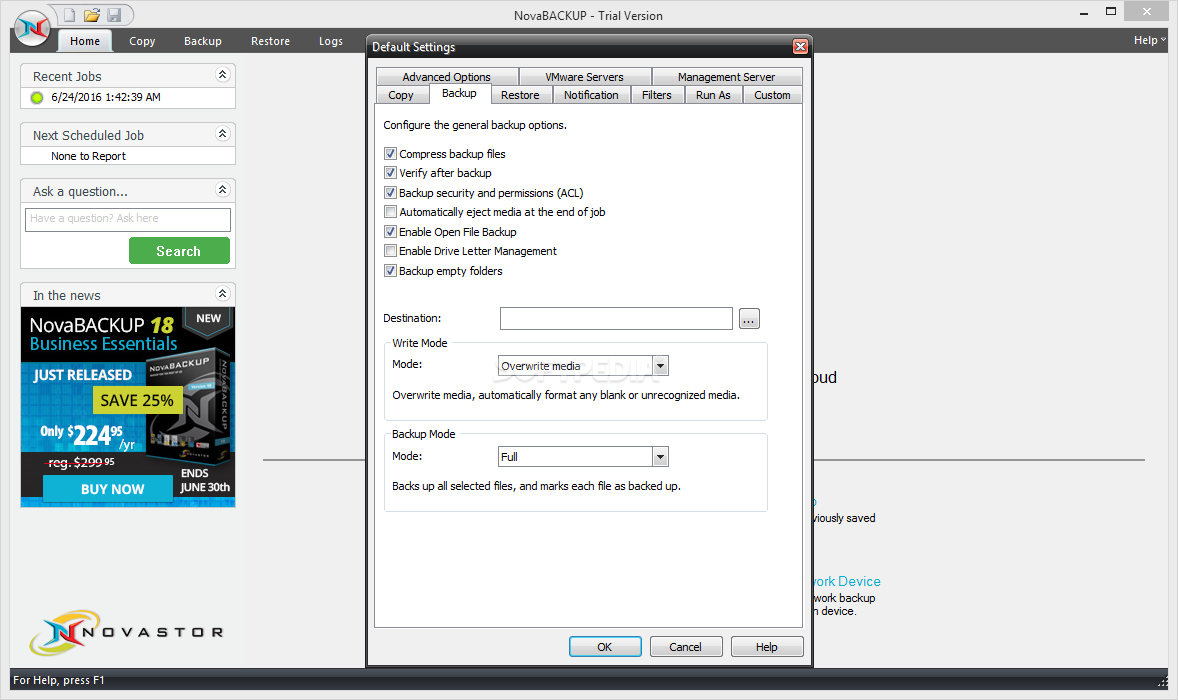
Task: Confirm settings with the OK button
Action: pyautogui.click(x=605, y=647)
